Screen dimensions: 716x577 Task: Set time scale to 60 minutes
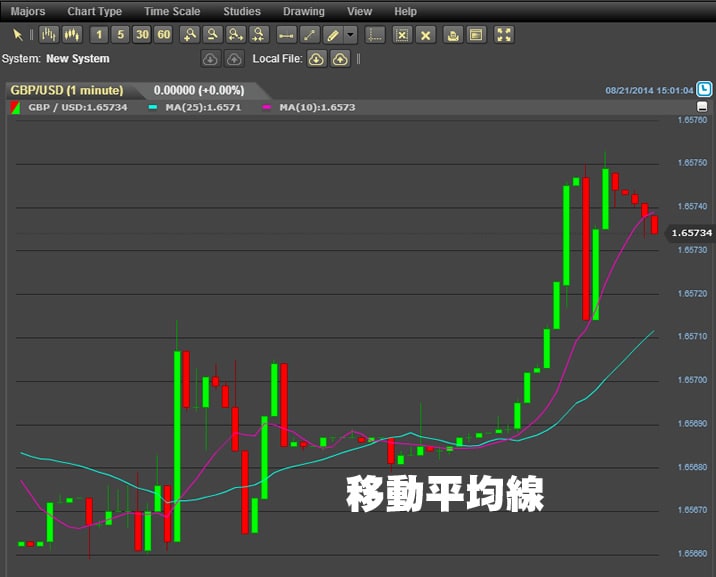pos(164,35)
